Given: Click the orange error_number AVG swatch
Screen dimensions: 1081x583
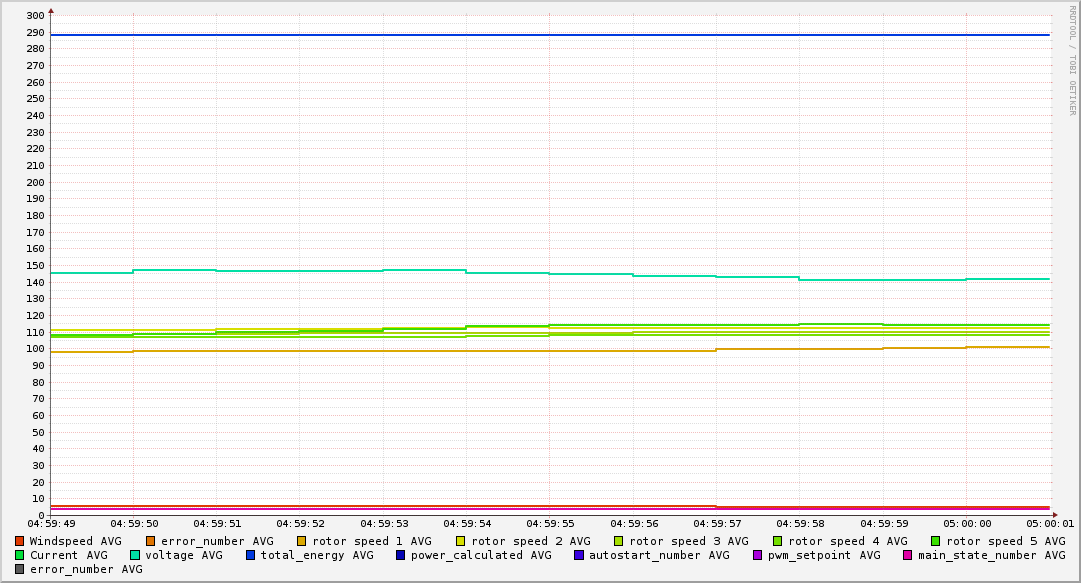Looking at the screenshot, I should coord(151,541).
